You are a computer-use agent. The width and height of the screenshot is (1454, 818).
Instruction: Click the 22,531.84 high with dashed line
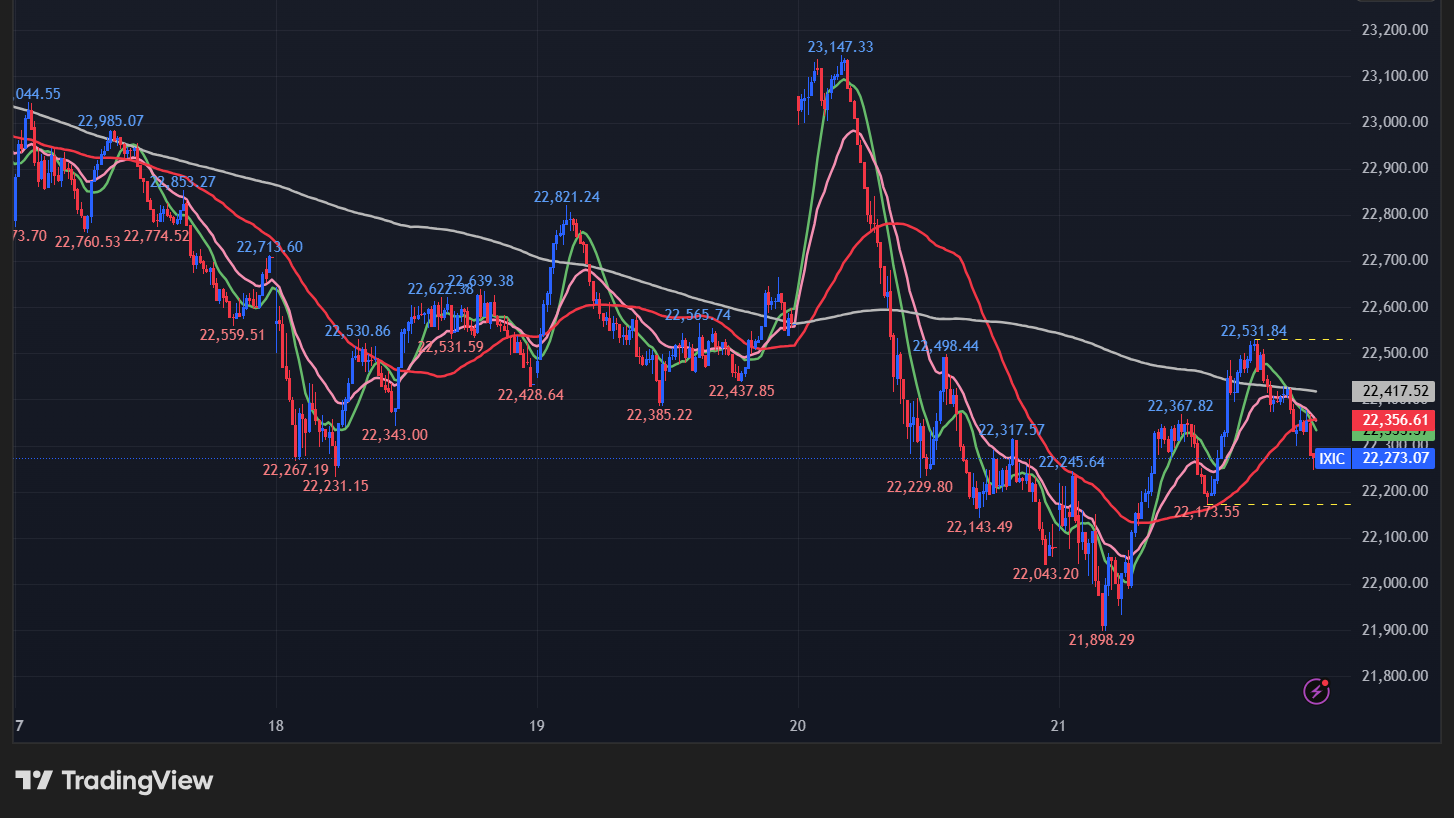click(x=1253, y=331)
